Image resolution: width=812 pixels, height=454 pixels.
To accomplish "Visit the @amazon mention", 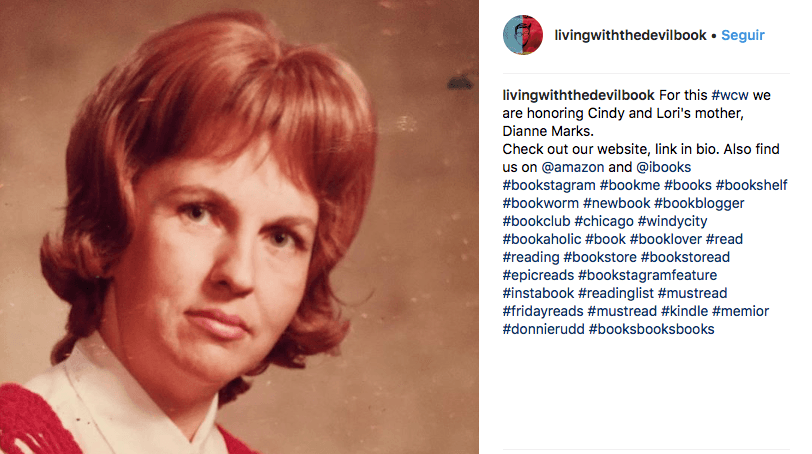I will tap(573, 167).
